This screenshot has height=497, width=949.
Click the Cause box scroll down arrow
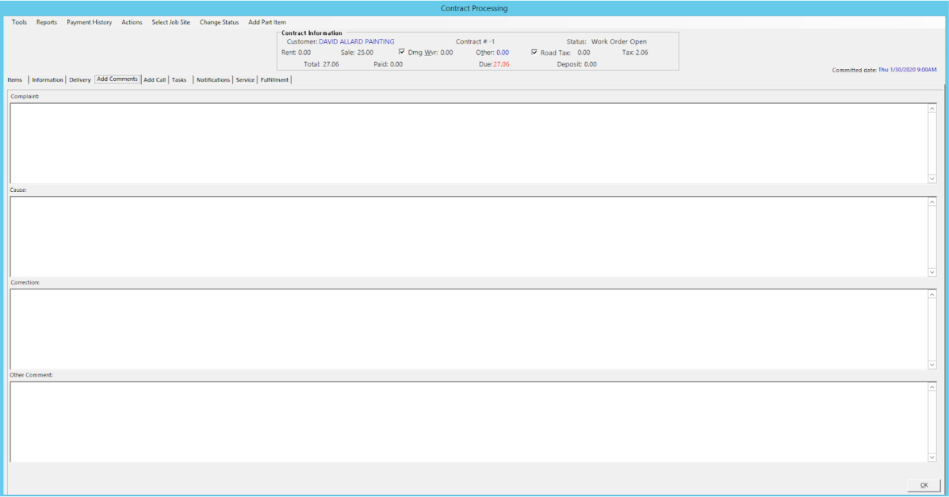coord(932,271)
